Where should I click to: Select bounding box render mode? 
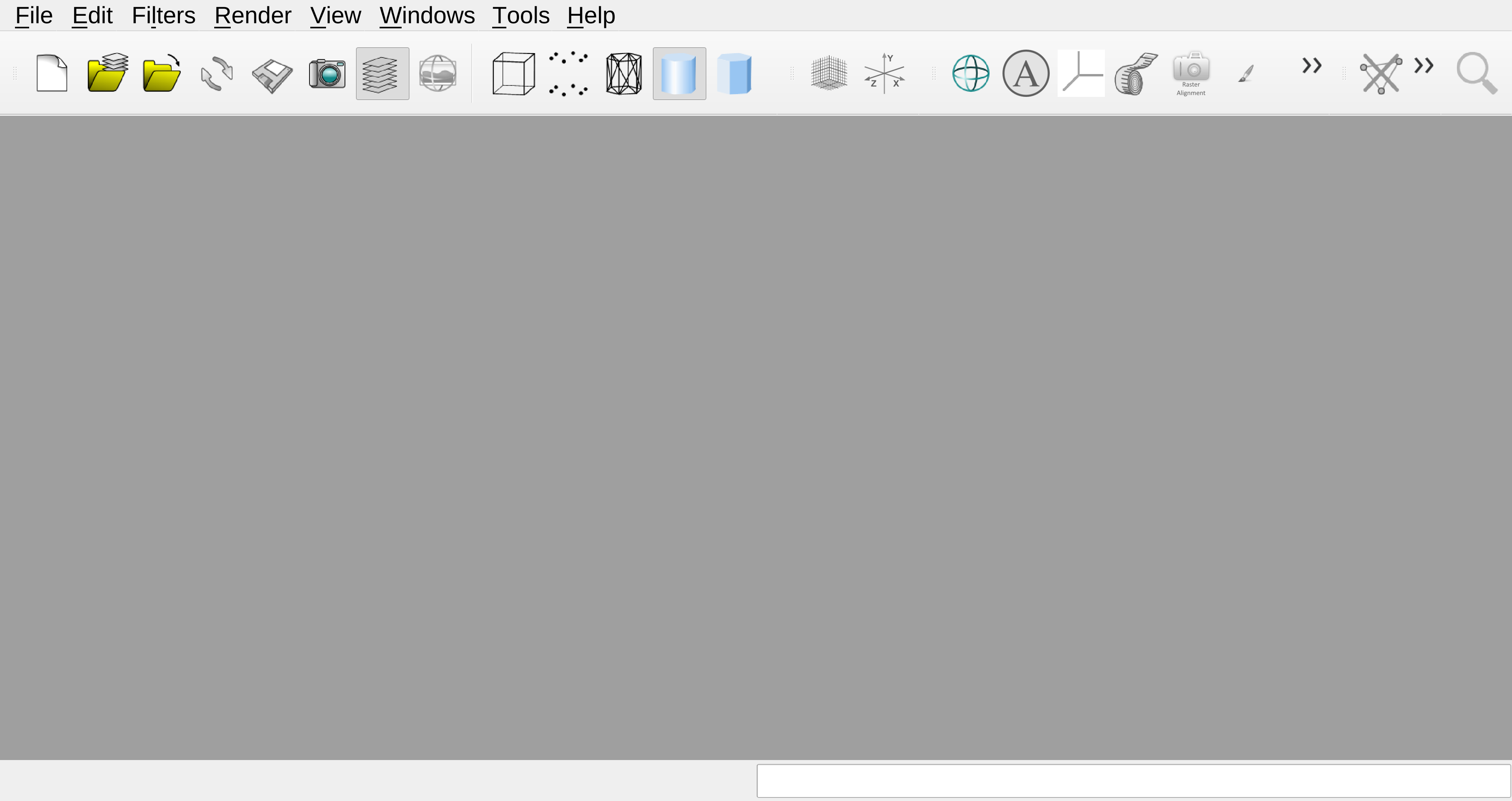click(513, 73)
